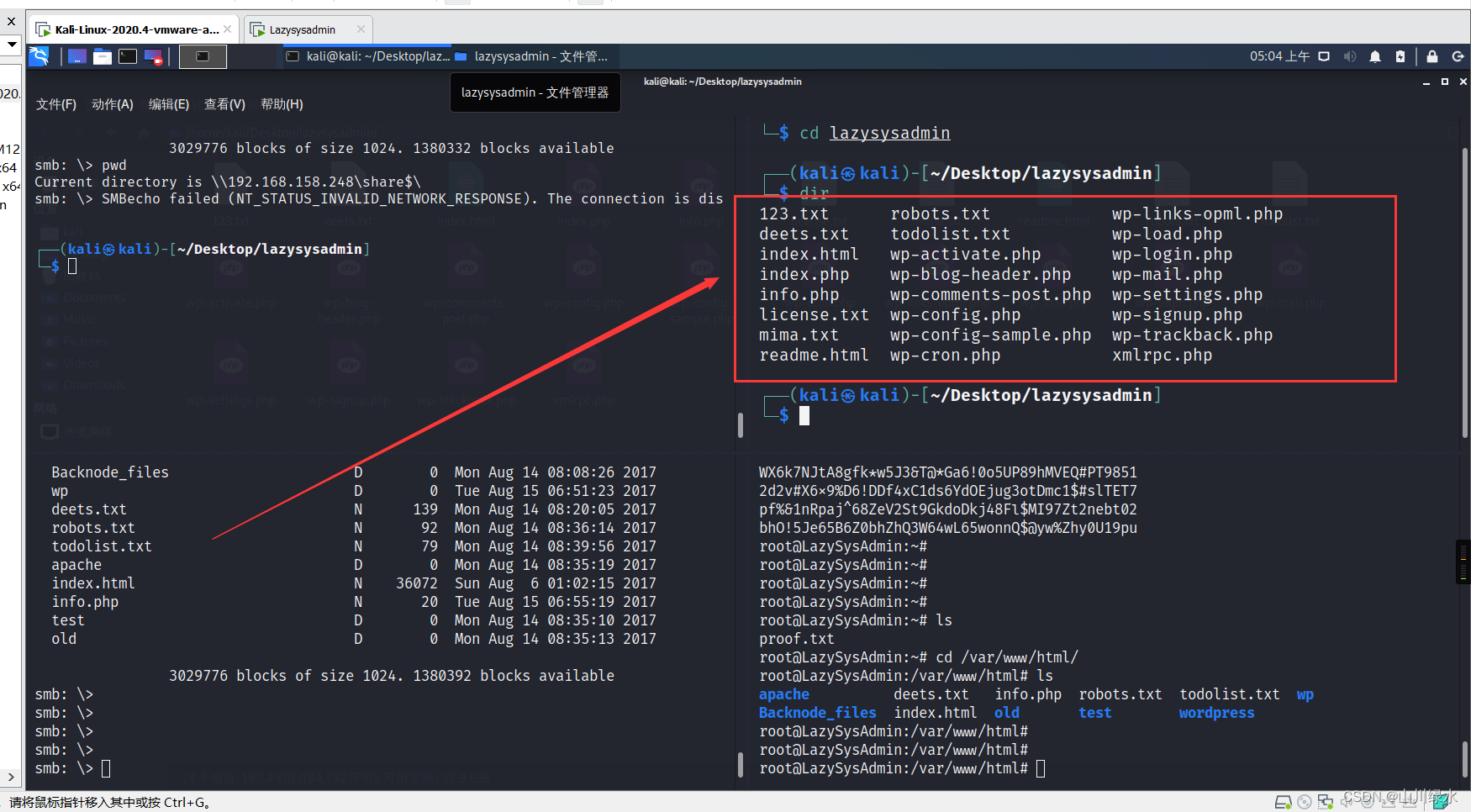Expand the left sidebar collapse chevron at bottom
Screen dimensions: 1471x812
point(11,778)
